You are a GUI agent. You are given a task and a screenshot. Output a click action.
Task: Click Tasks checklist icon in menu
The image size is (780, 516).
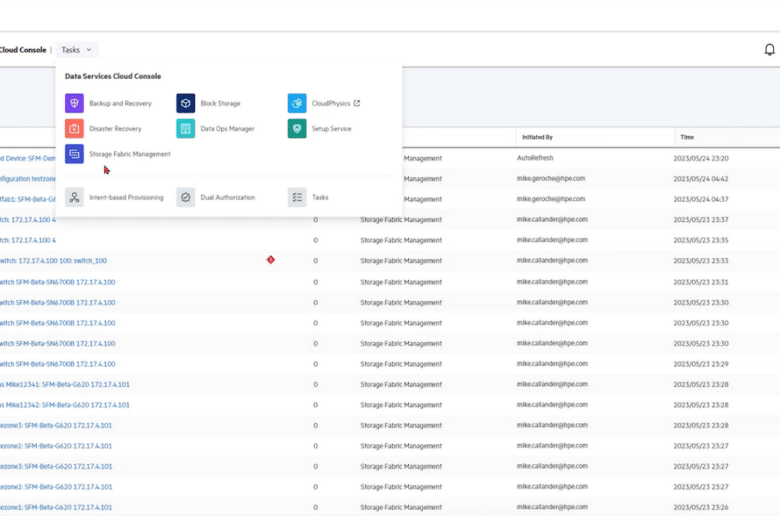pyautogui.click(x=297, y=197)
